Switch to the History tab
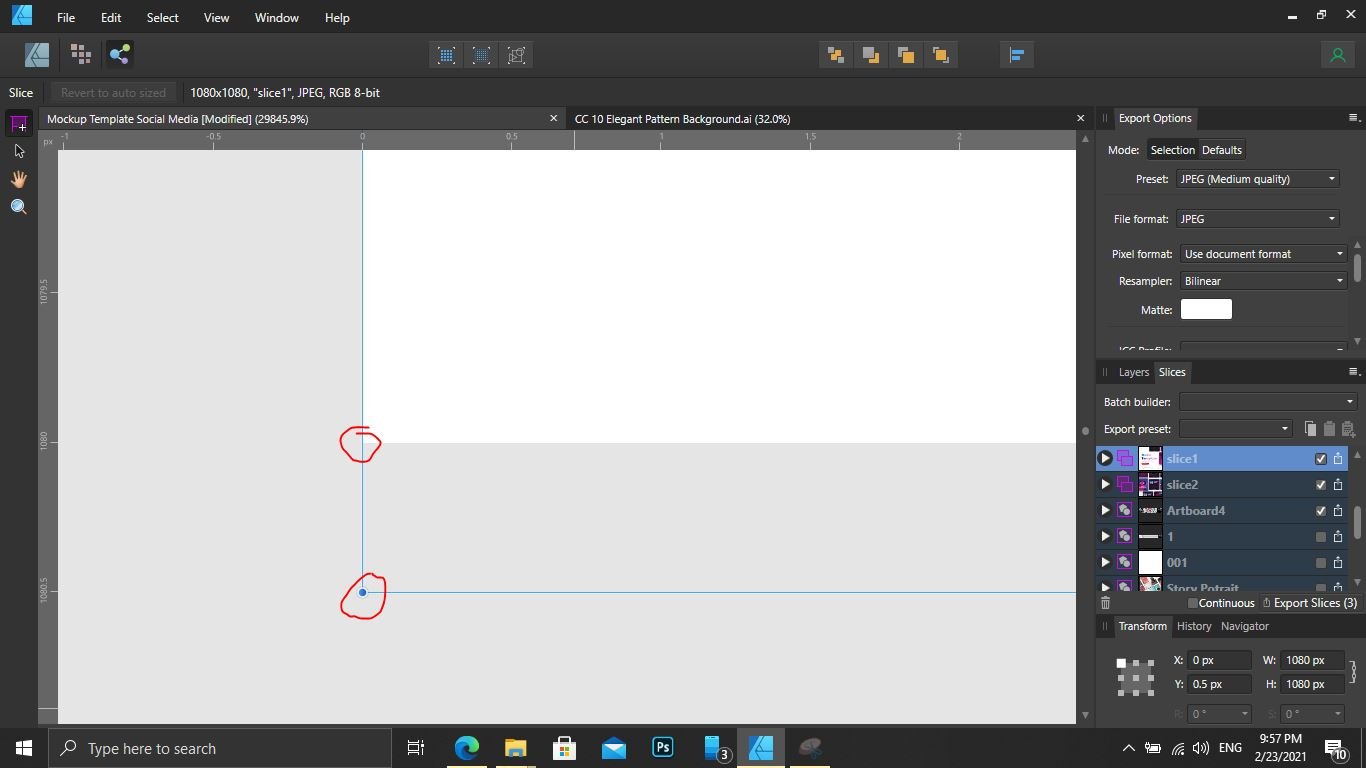This screenshot has width=1366, height=768. [1193, 626]
